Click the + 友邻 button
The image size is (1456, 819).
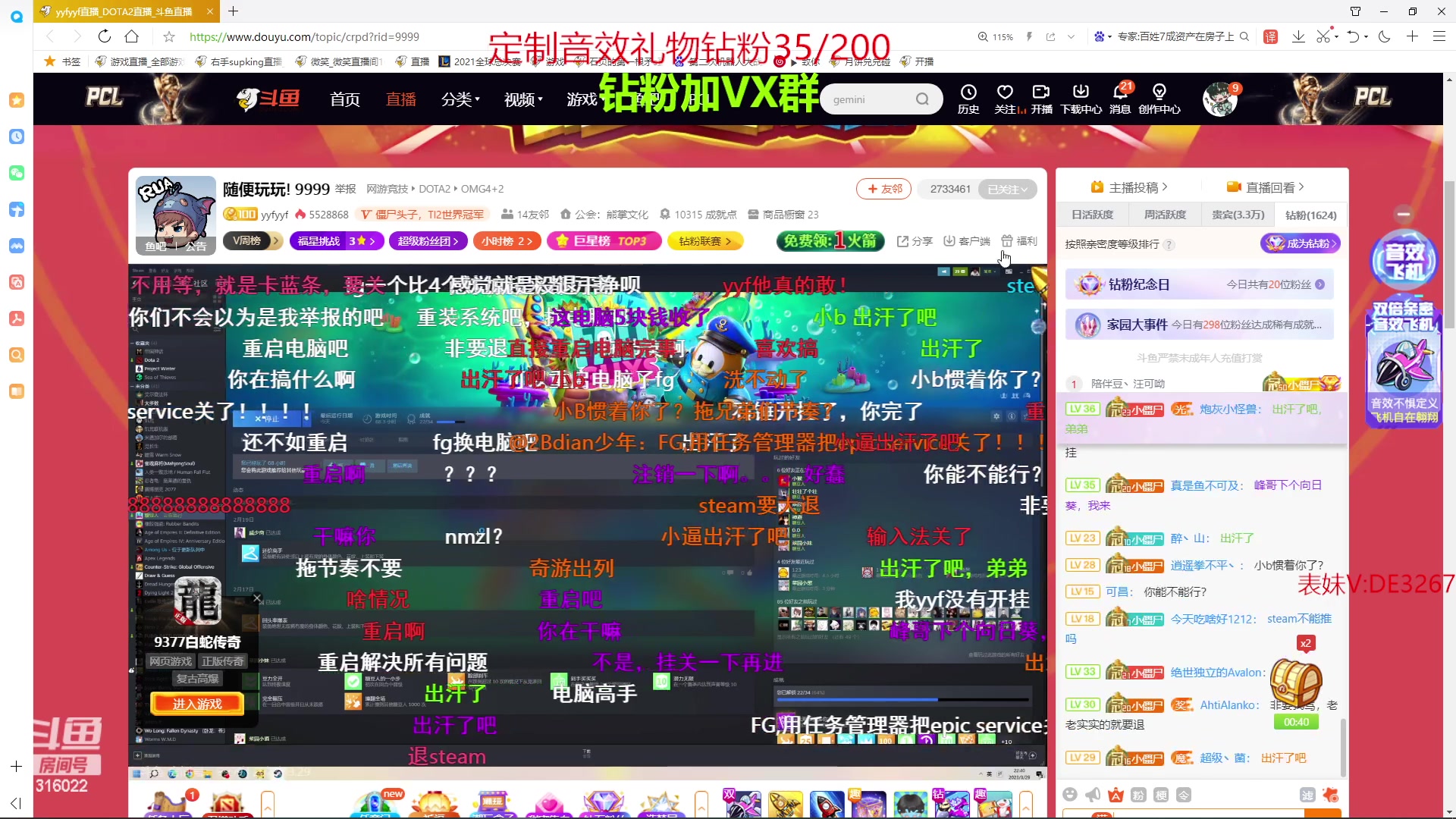coord(883,189)
